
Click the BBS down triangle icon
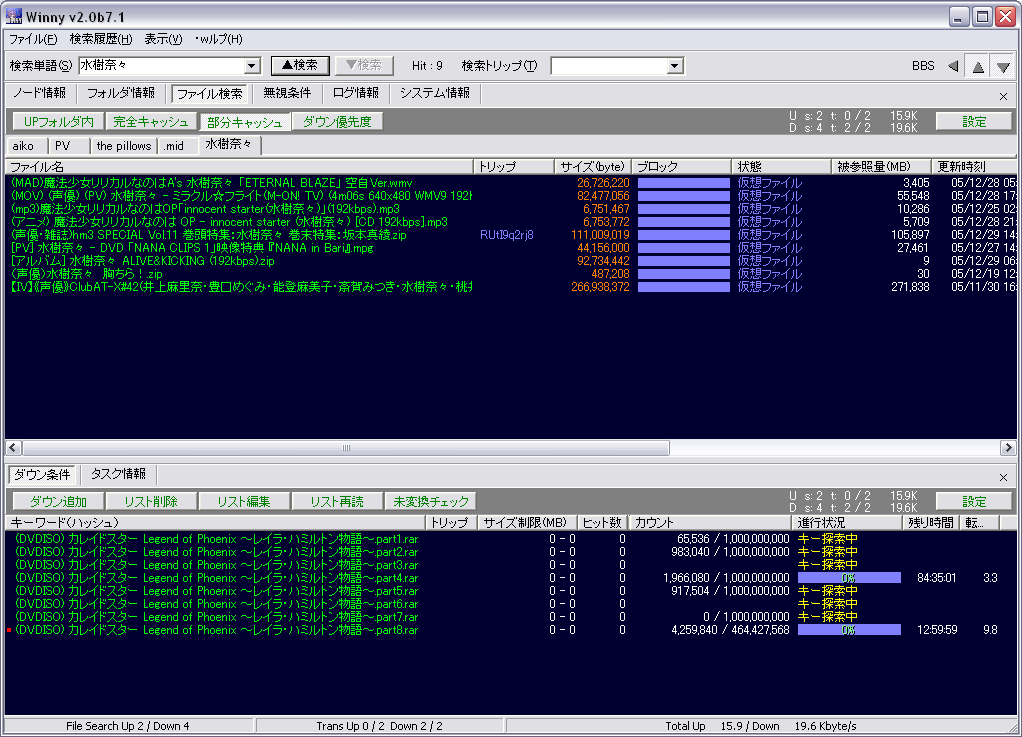coord(1003,66)
